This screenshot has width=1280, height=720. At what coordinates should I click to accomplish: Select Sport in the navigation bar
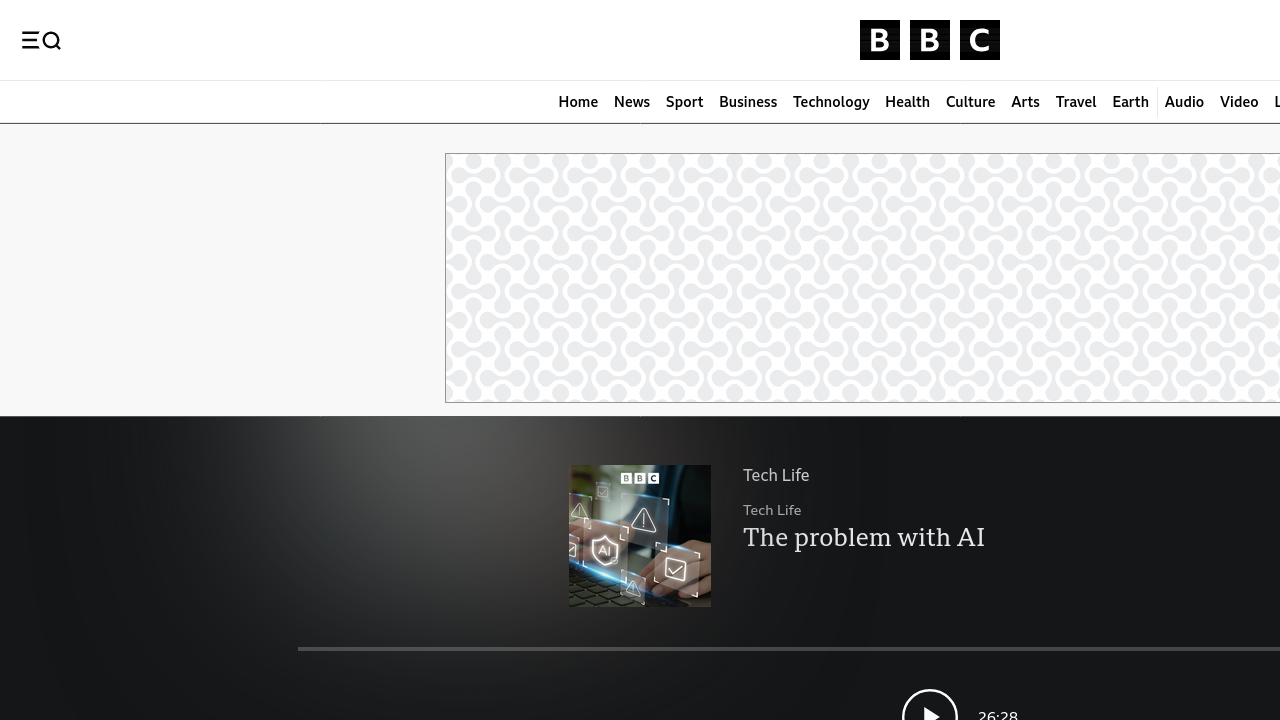(684, 102)
